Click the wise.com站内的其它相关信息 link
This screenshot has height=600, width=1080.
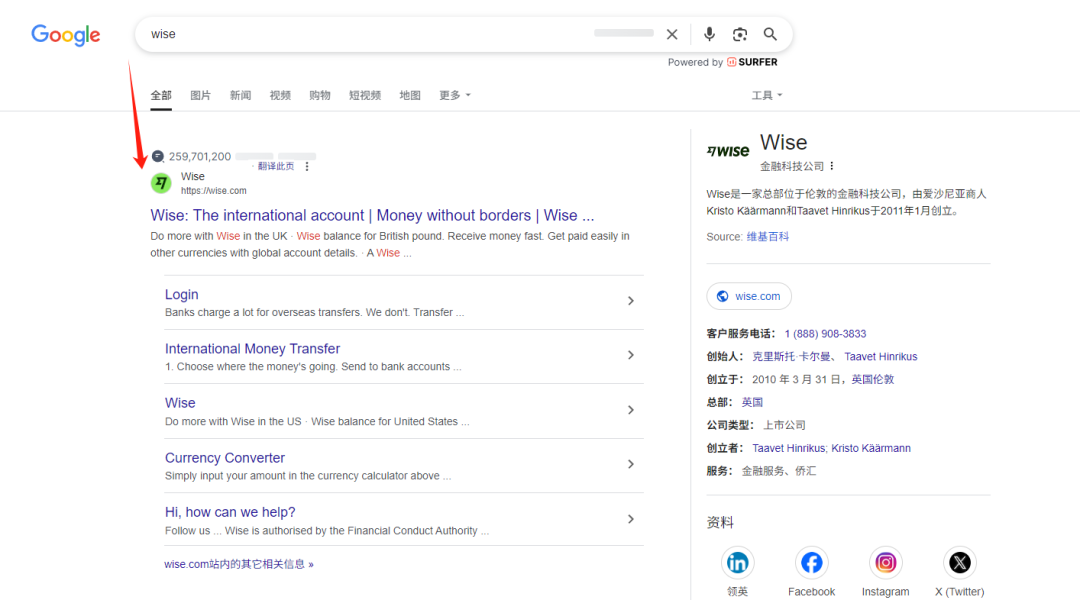click(238, 564)
